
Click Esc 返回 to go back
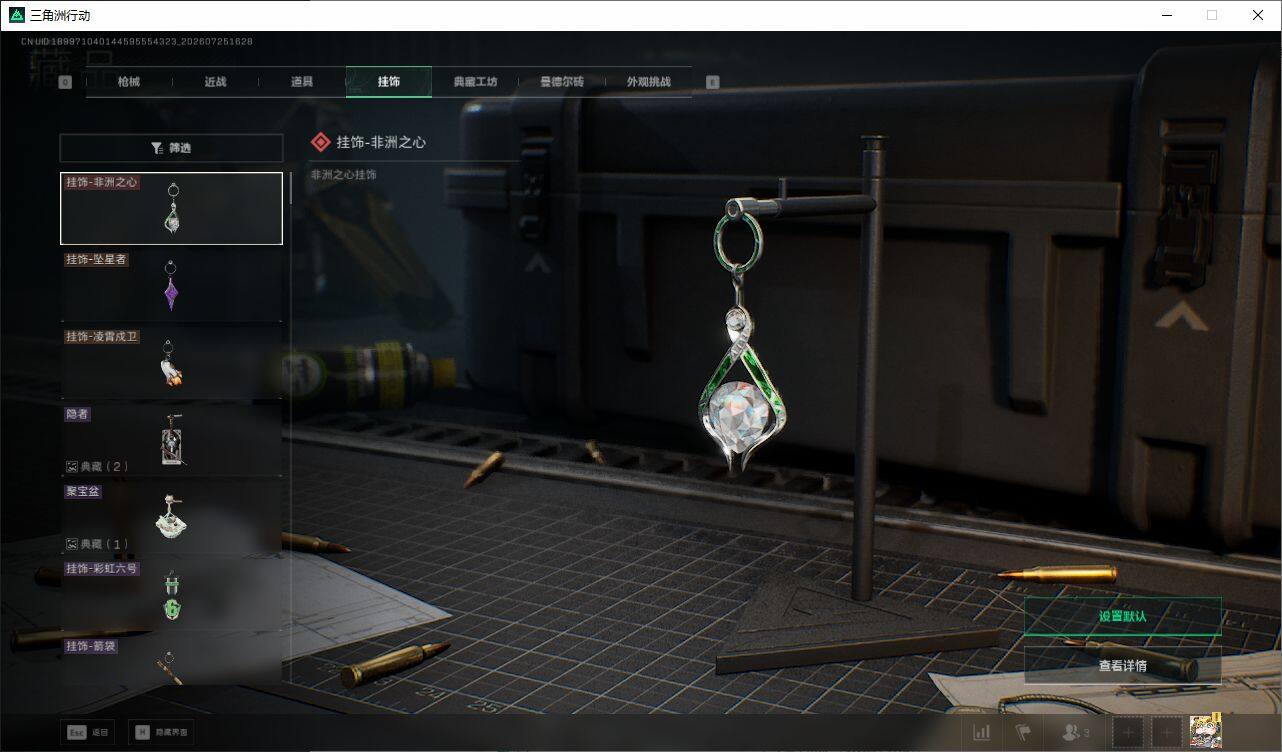click(88, 732)
